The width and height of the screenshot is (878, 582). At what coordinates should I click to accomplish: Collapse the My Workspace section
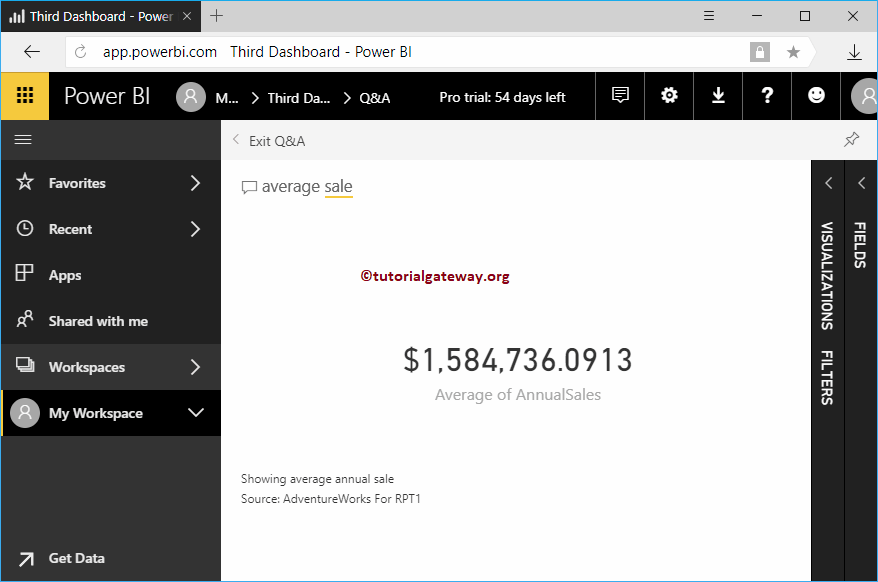(196, 413)
